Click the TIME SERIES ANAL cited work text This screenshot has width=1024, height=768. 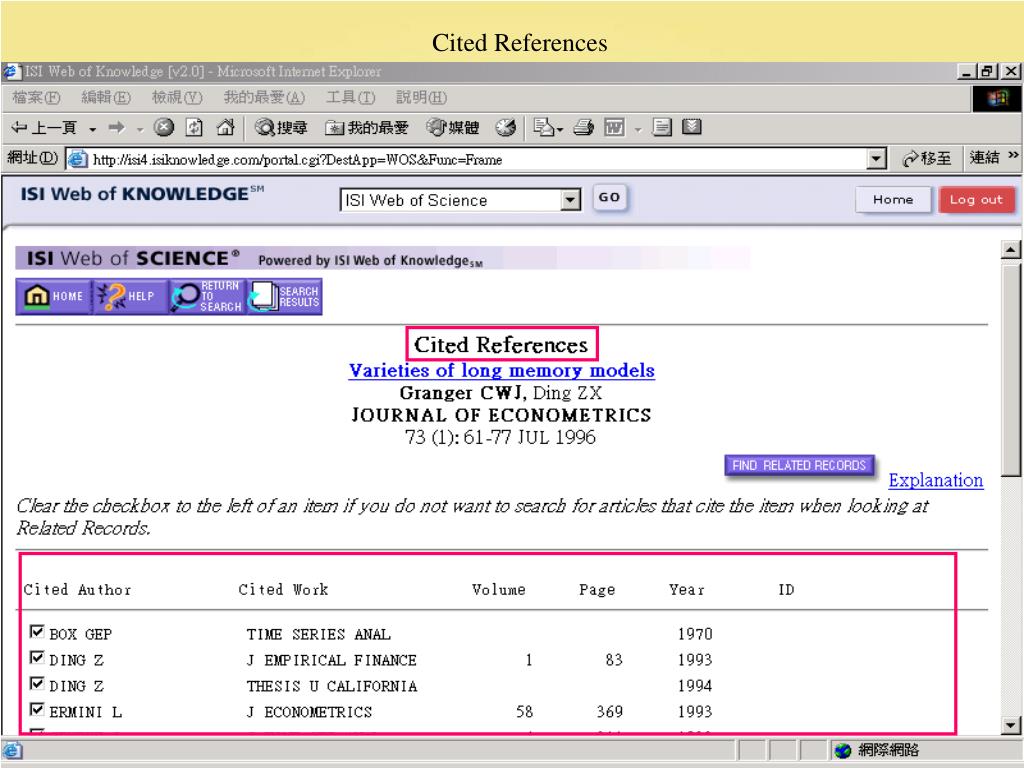coord(319,634)
